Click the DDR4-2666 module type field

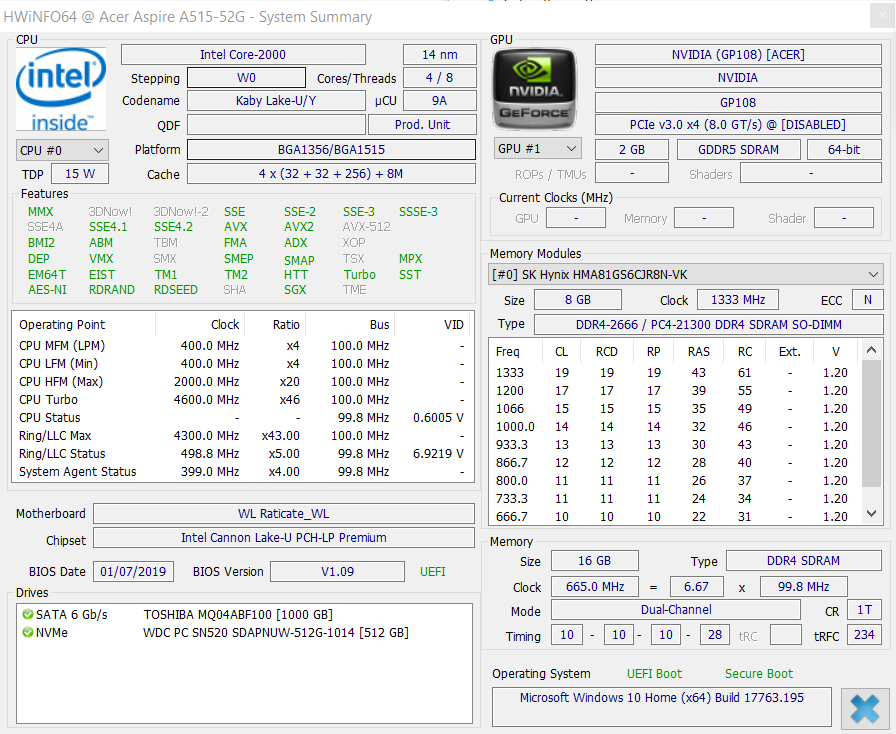pyautogui.click(x=709, y=325)
